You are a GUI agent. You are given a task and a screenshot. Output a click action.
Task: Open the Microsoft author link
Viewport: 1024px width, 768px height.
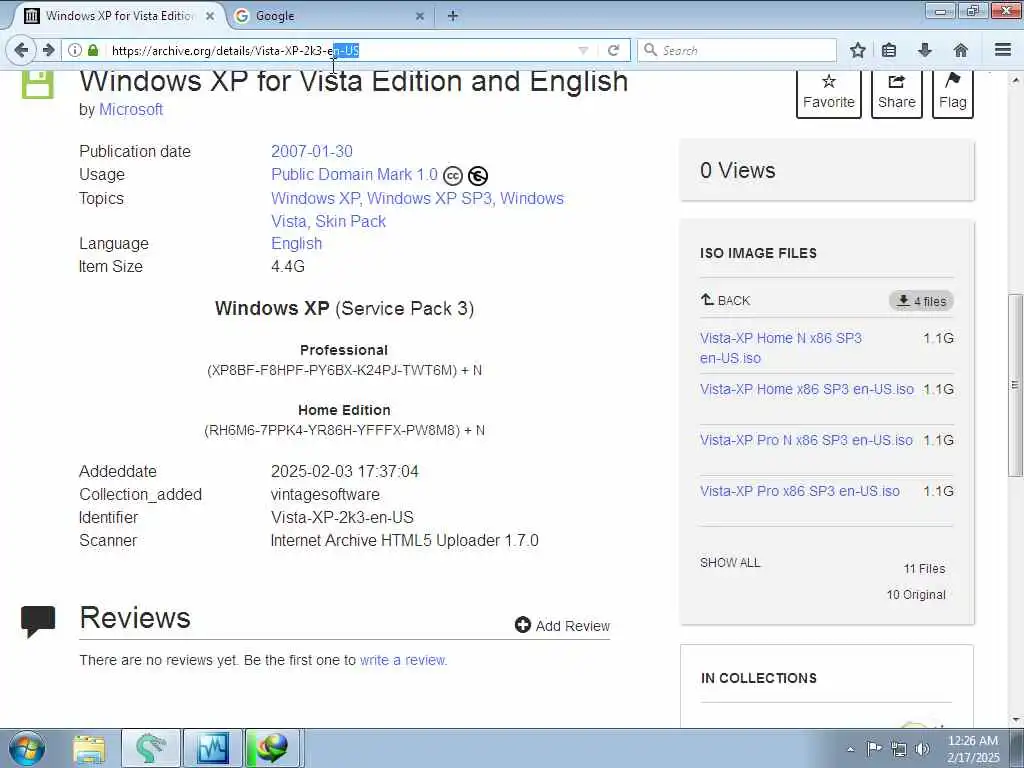coord(131,109)
